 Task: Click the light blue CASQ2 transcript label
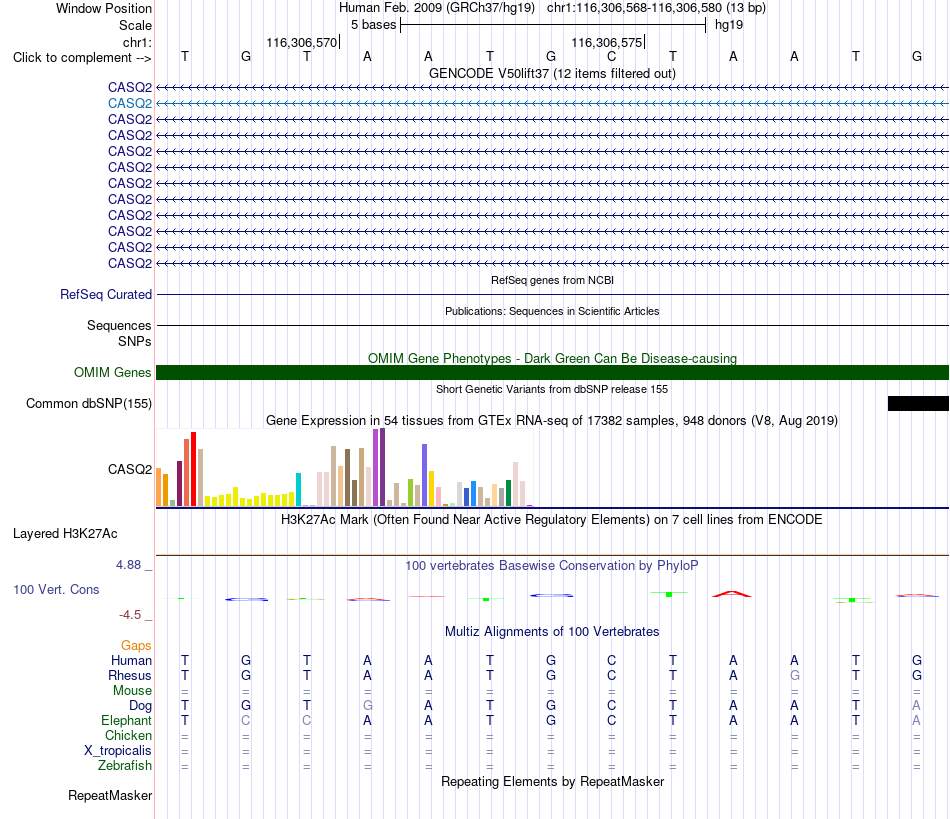point(130,104)
